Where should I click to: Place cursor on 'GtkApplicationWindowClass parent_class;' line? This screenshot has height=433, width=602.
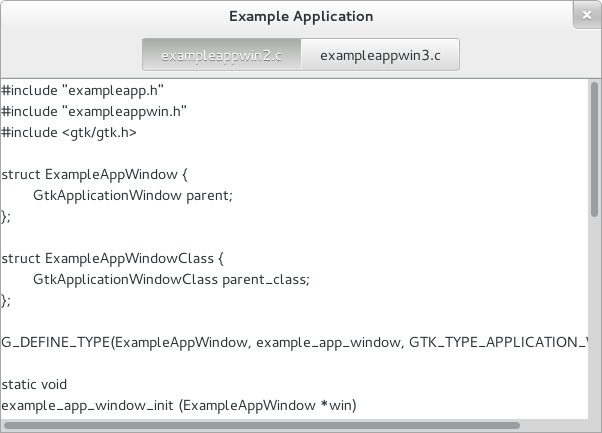[x=172, y=279]
